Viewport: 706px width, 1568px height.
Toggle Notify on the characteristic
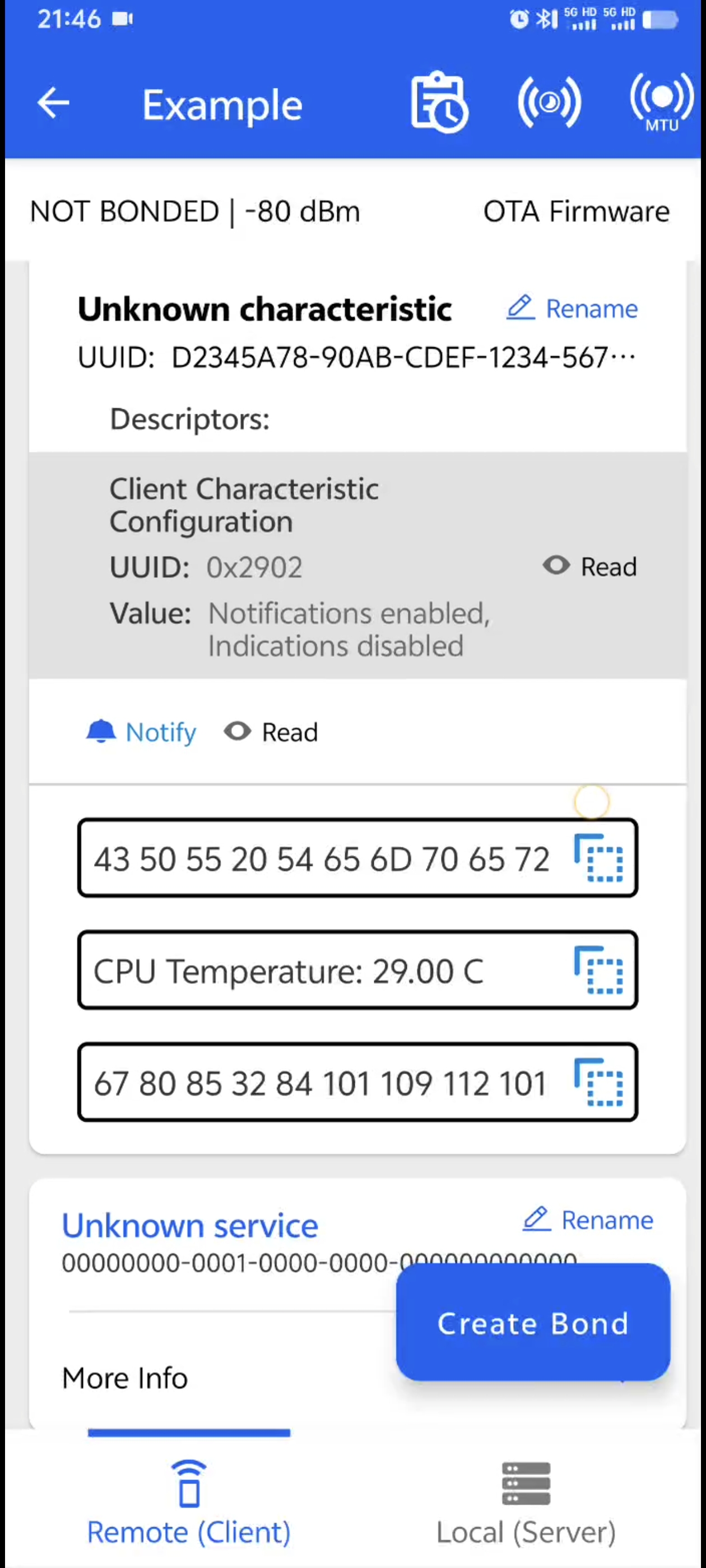(141, 732)
